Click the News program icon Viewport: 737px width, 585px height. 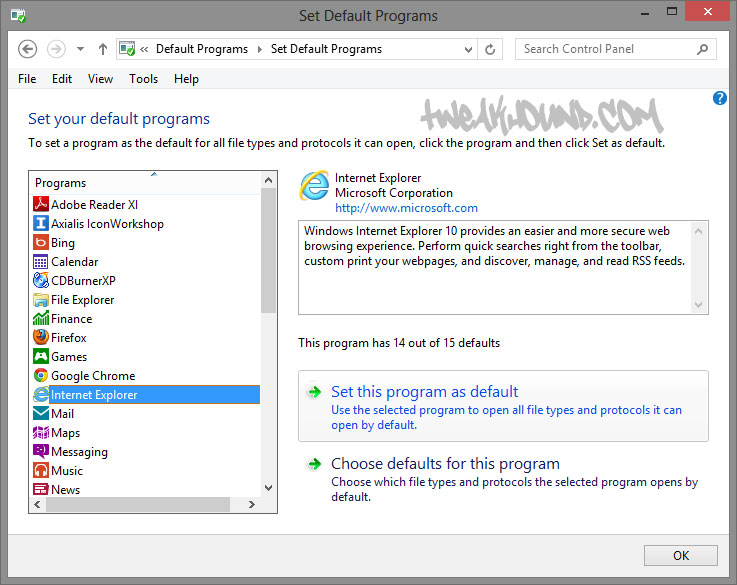tap(41, 489)
